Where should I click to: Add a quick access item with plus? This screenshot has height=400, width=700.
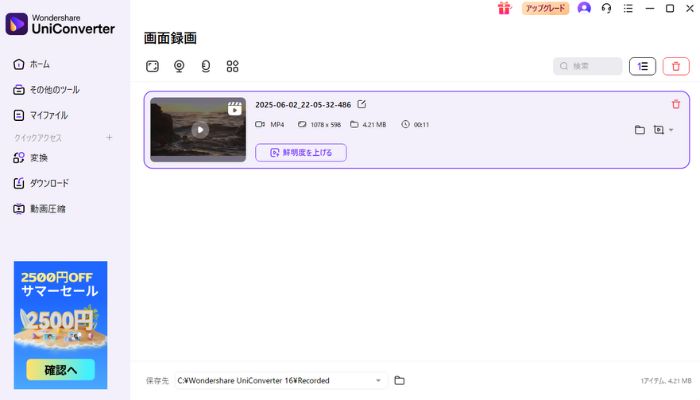[x=109, y=138]
